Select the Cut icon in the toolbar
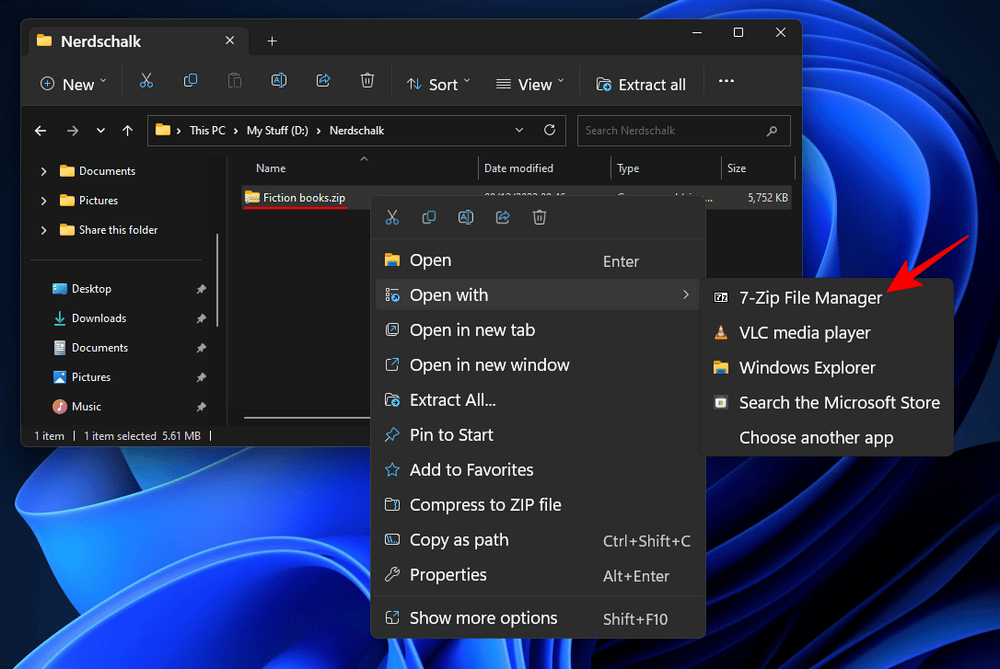Screen dimensions: 1000x669 tap(146, 81)
